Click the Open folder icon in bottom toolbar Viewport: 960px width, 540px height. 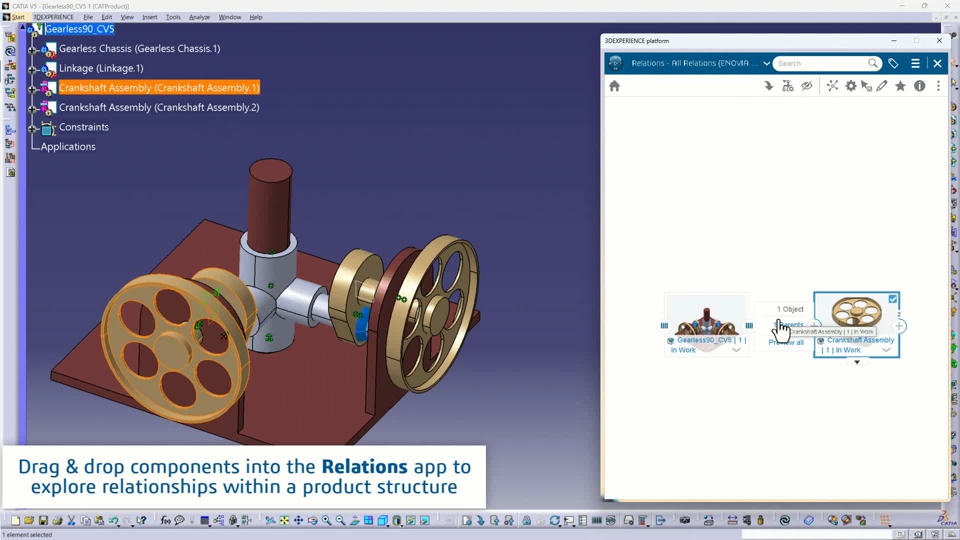point(29,520)
